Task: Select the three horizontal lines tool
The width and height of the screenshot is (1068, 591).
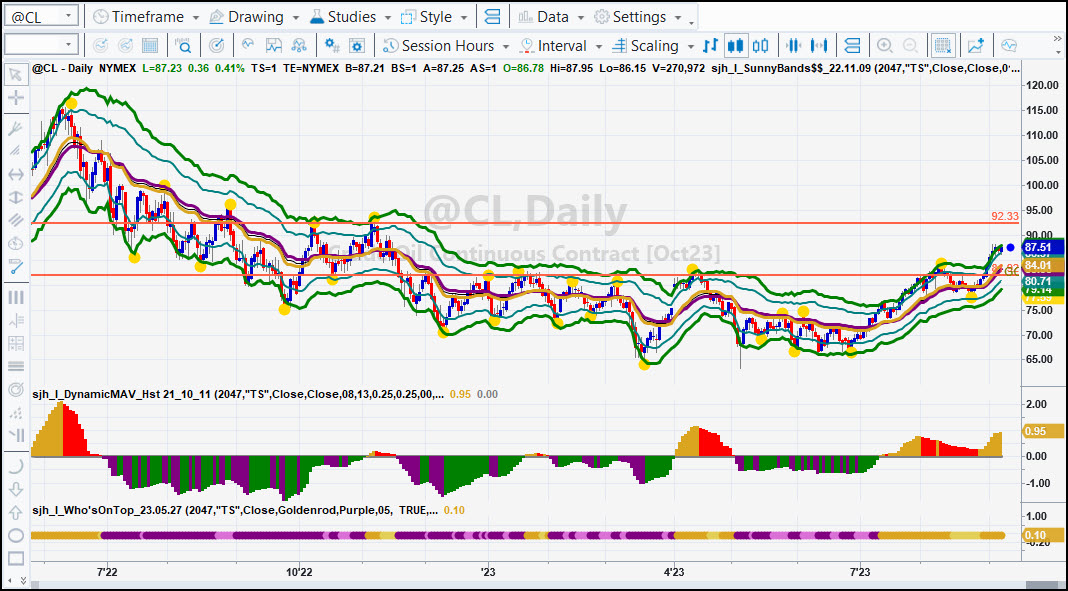Action: [x=15, y=366]
